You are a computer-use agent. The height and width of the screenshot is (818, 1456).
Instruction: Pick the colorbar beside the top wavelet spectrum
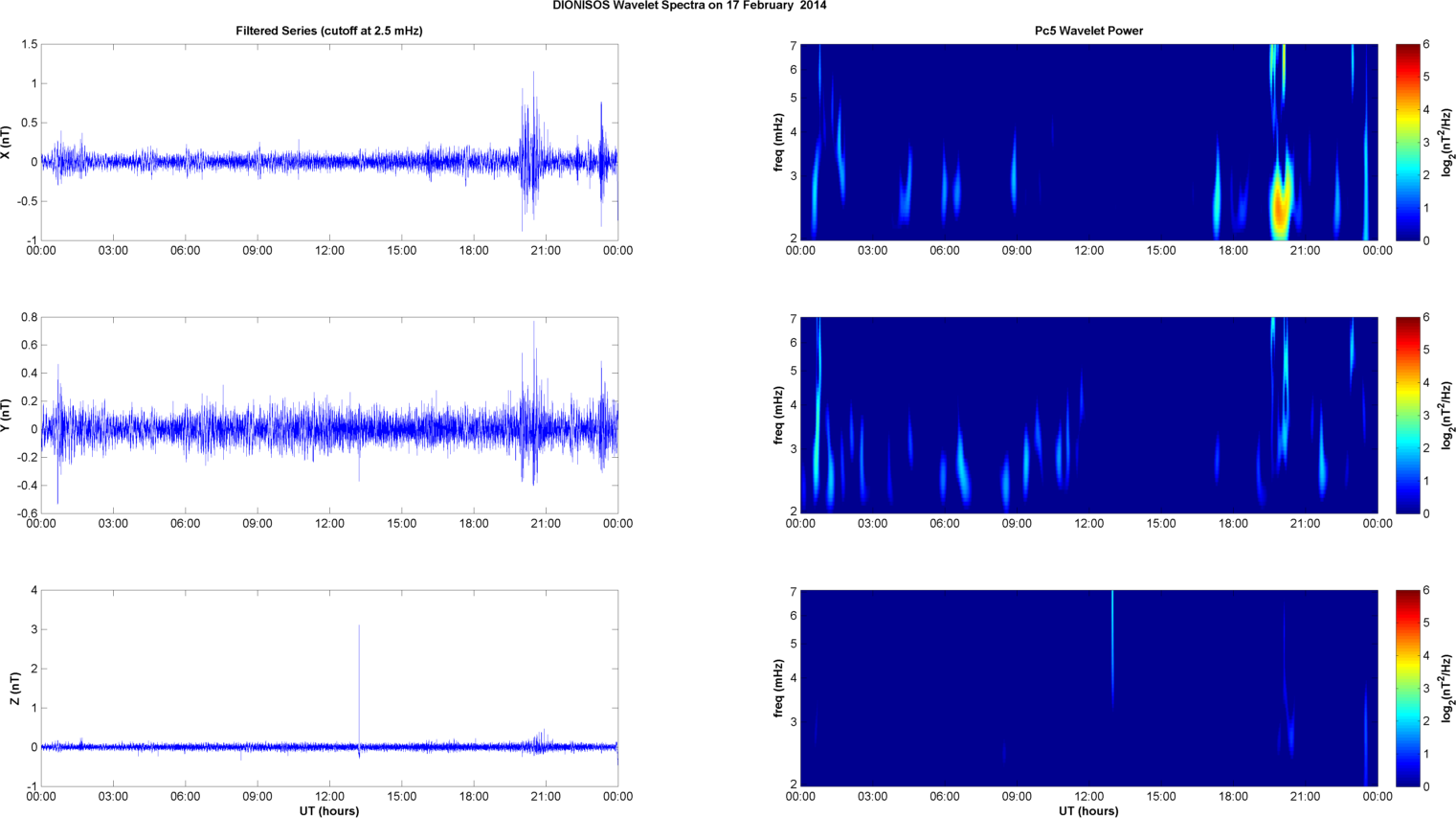click(x=1407, y=143)
